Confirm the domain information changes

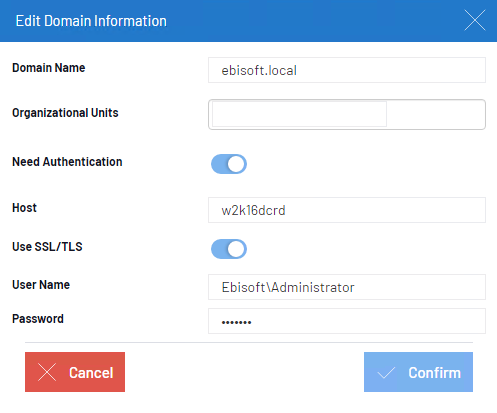418,372
